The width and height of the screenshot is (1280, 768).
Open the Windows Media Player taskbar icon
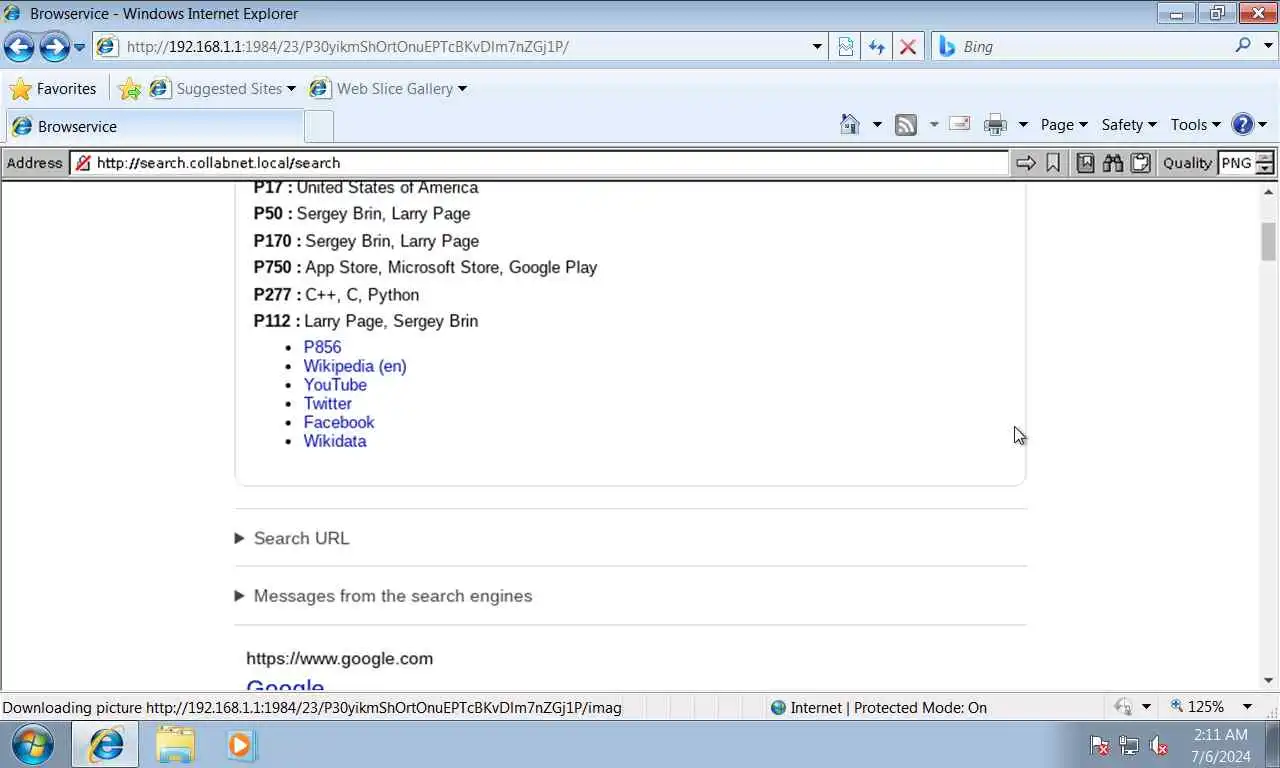click(x=240, y=745)
